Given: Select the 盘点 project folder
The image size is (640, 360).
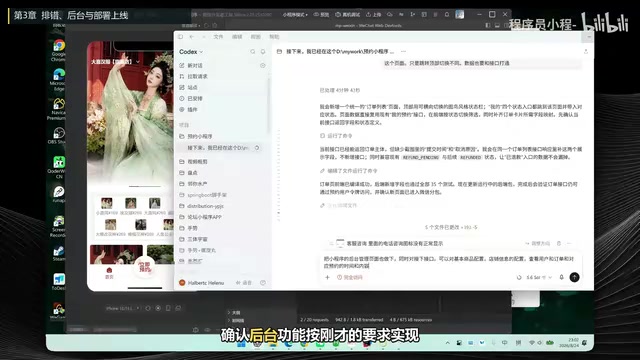Looking at the screenshot, I should [x=193, y=173].
